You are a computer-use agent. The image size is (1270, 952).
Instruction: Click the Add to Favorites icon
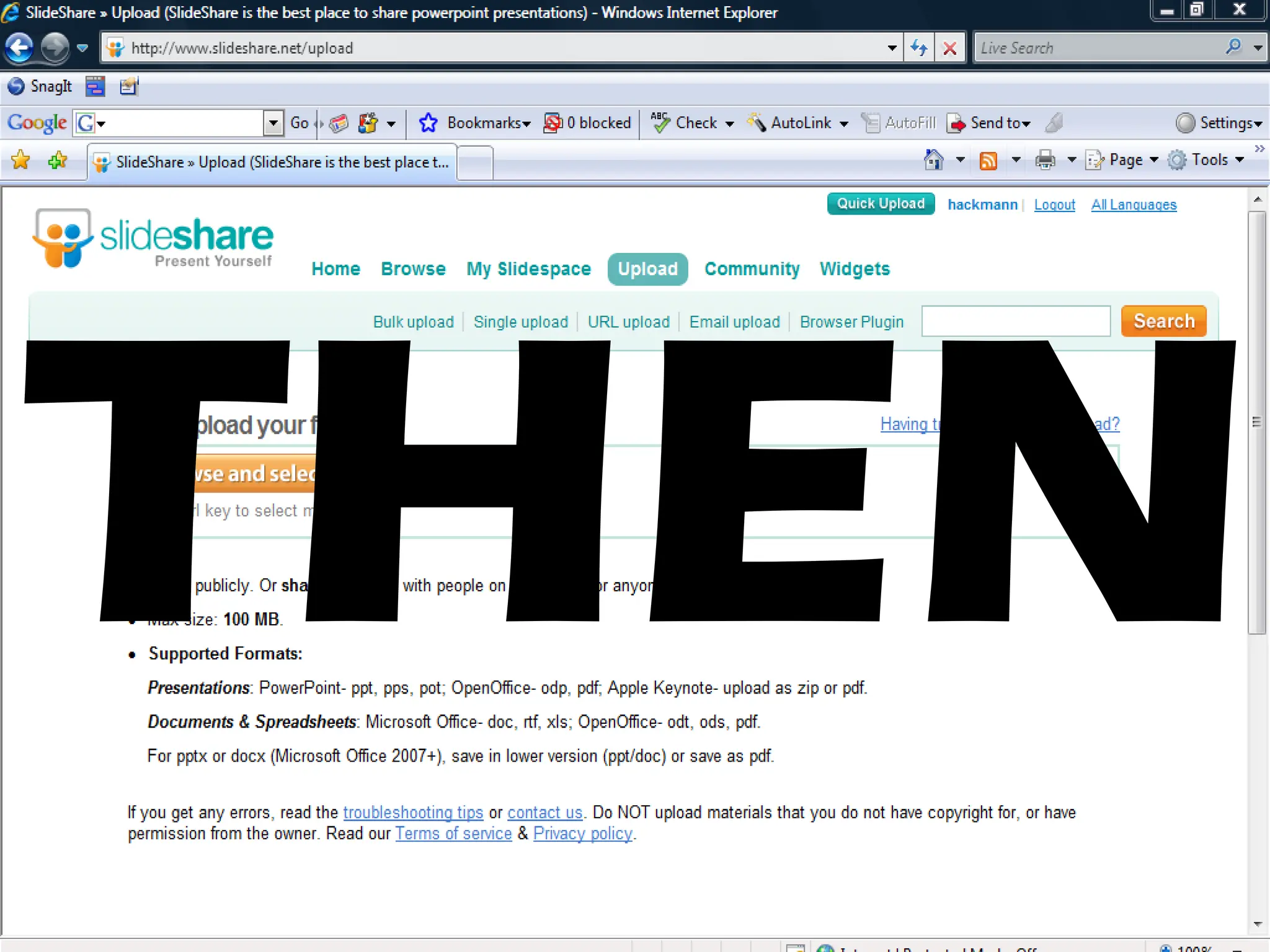[58, 161]
